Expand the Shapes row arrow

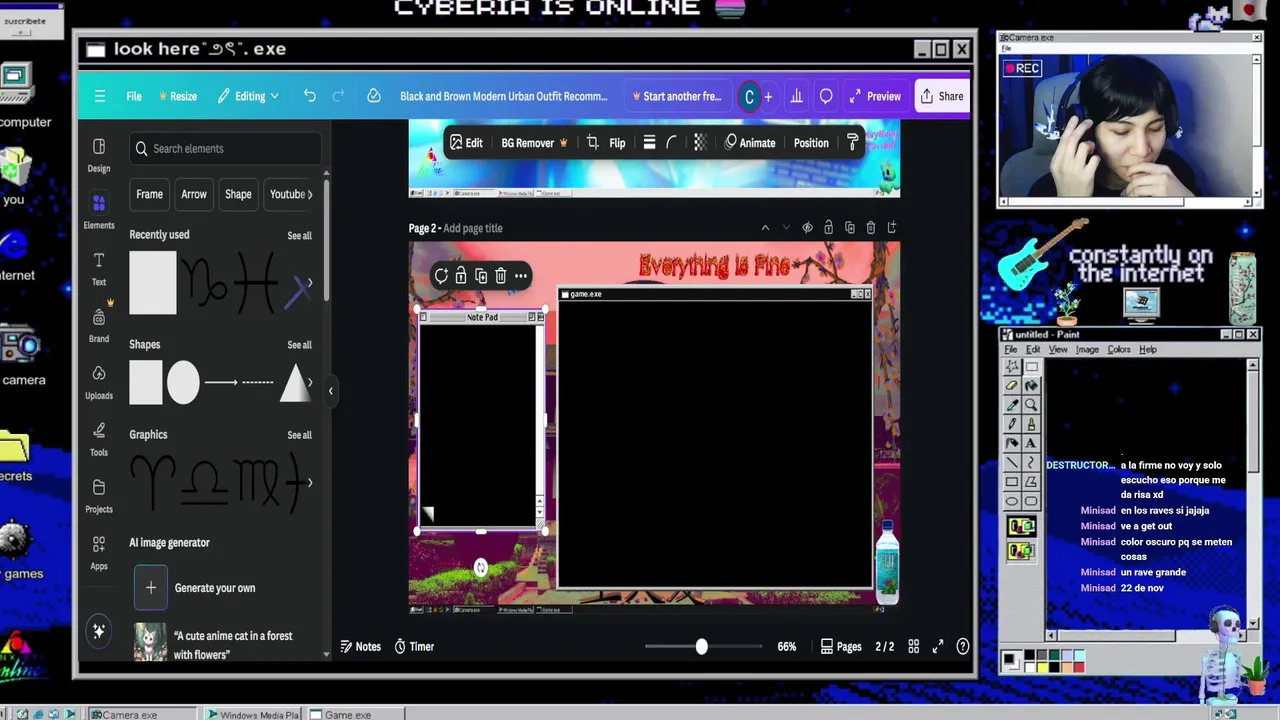[x=310, y=382]
